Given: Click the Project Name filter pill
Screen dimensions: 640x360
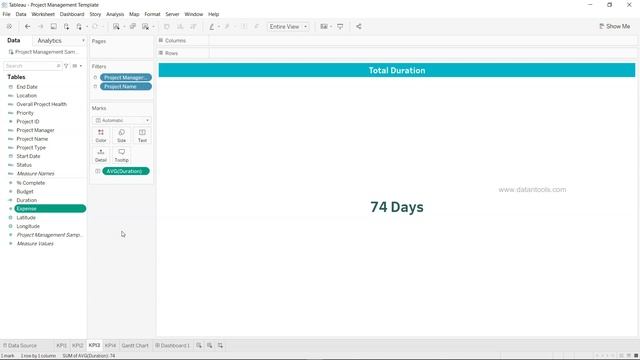Looking at the screenshot, I should [x=126, y=87].
